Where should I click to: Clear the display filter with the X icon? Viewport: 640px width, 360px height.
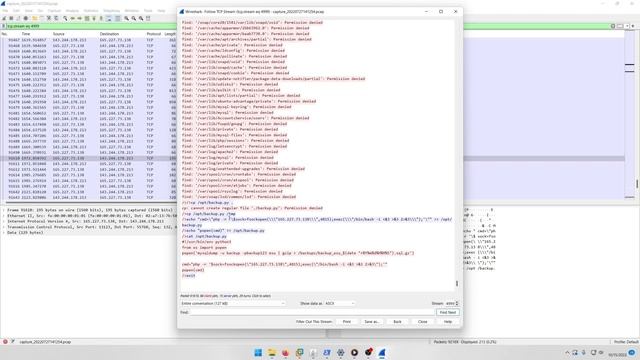pyautogui.click(x=613, y=26)
